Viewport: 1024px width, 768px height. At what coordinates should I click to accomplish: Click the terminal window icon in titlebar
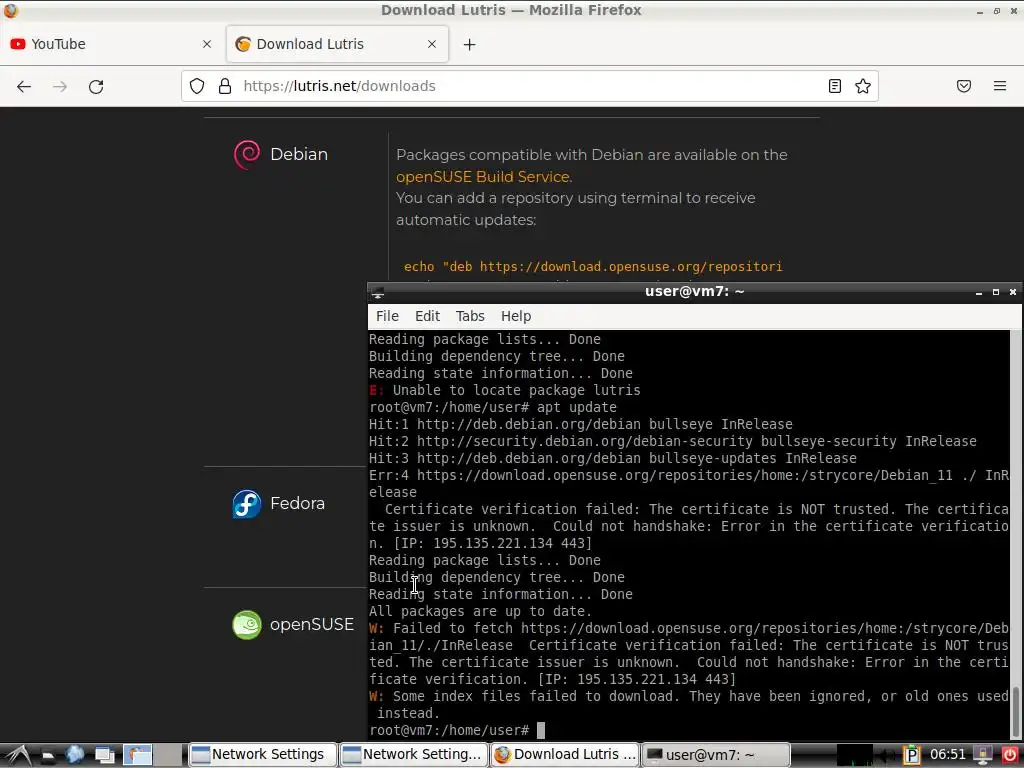click(x=377, y=293)
